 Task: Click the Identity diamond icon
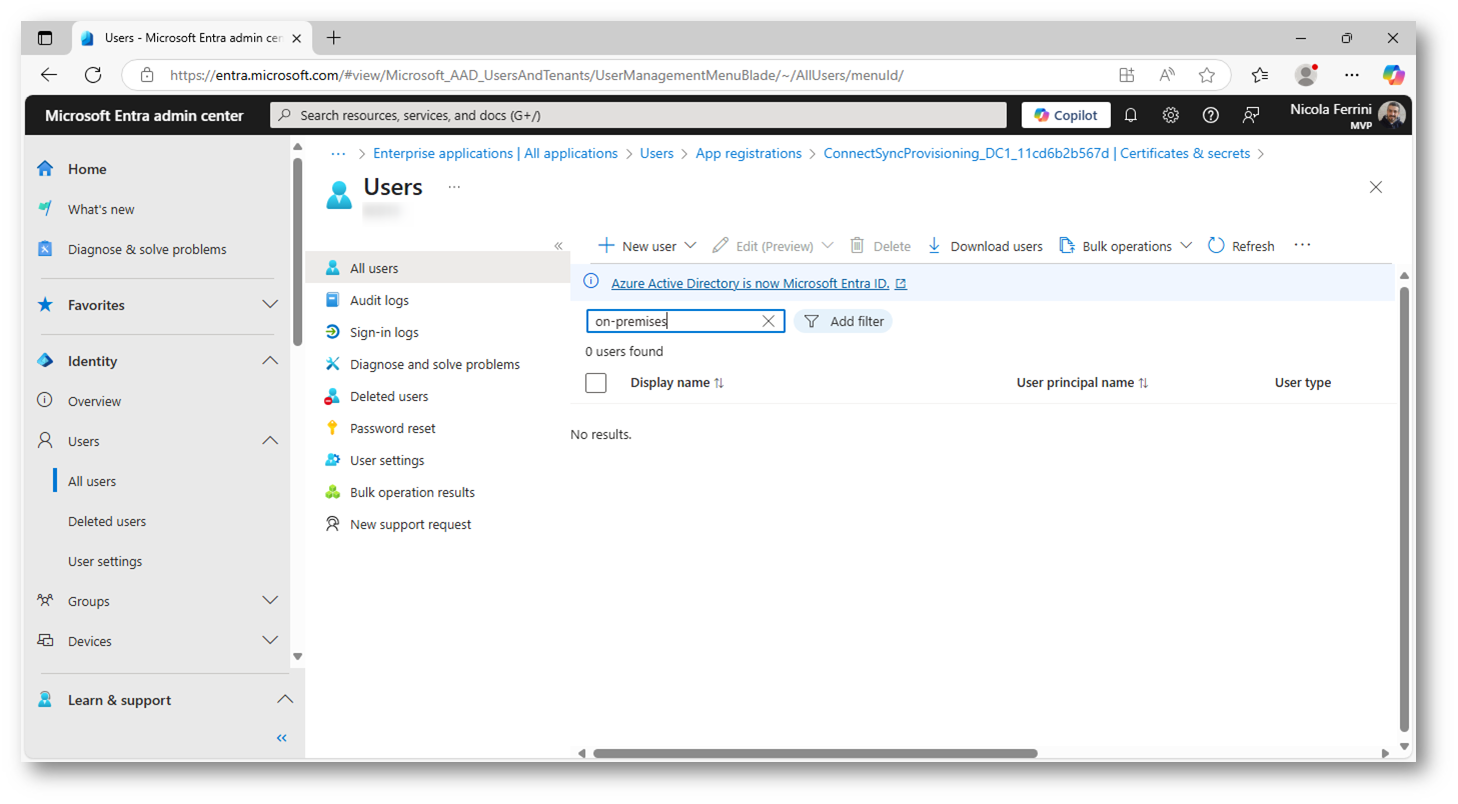click(x=44, y=361)
